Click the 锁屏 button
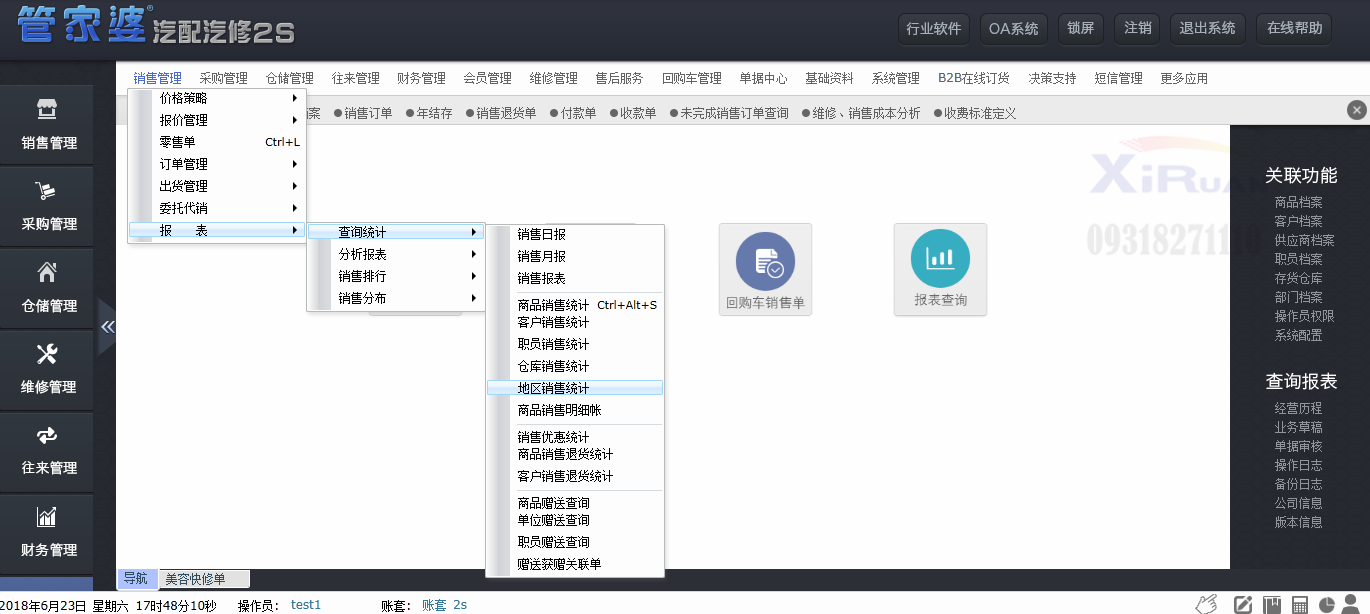 [1080, 28]
